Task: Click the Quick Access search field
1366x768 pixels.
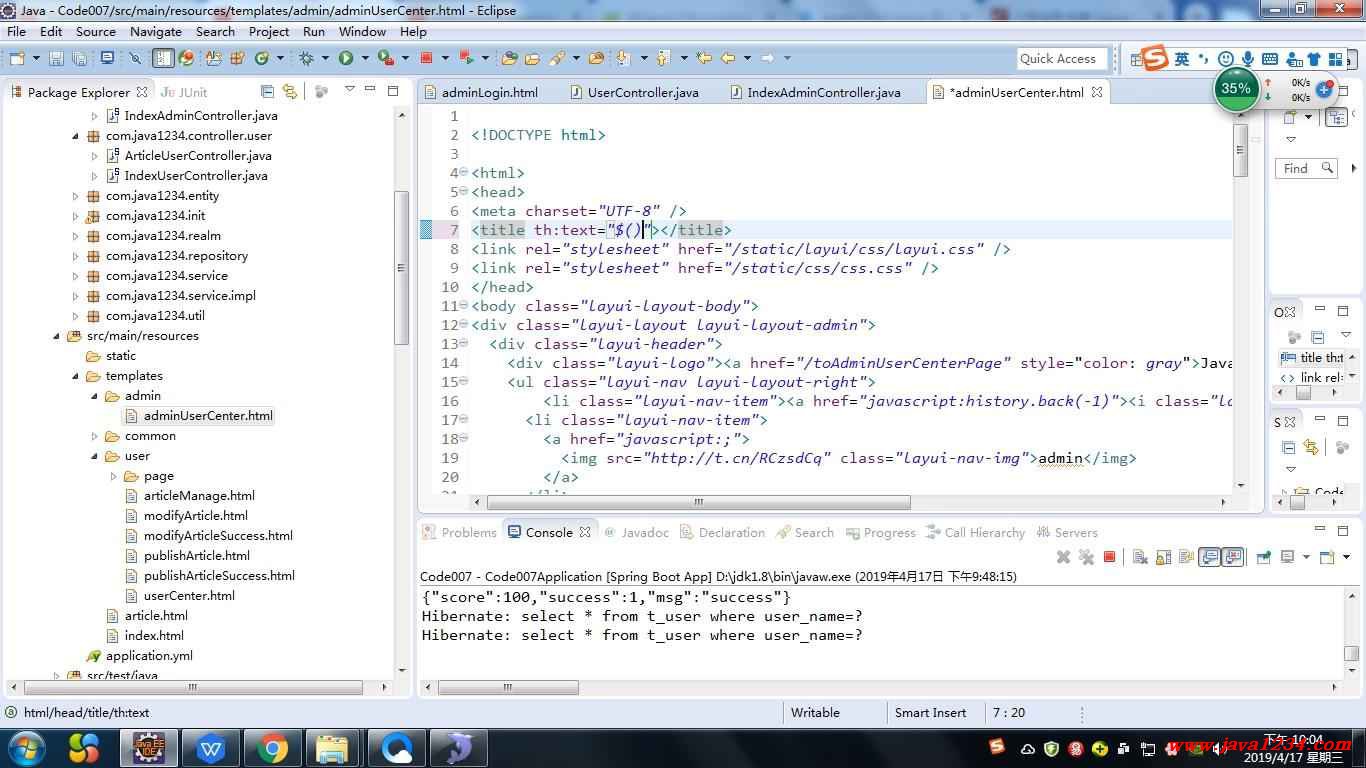Action: (1061, 58)
